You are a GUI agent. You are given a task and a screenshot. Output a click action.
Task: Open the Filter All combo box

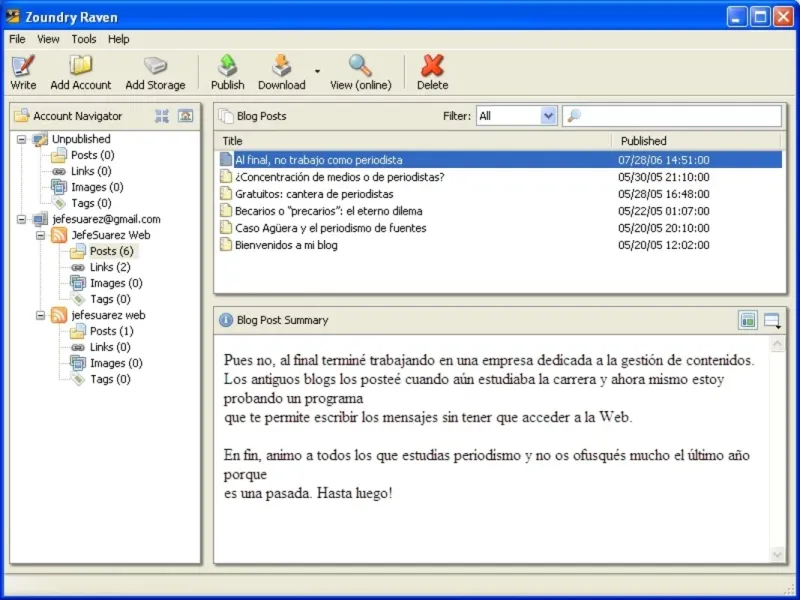(516, 116)
